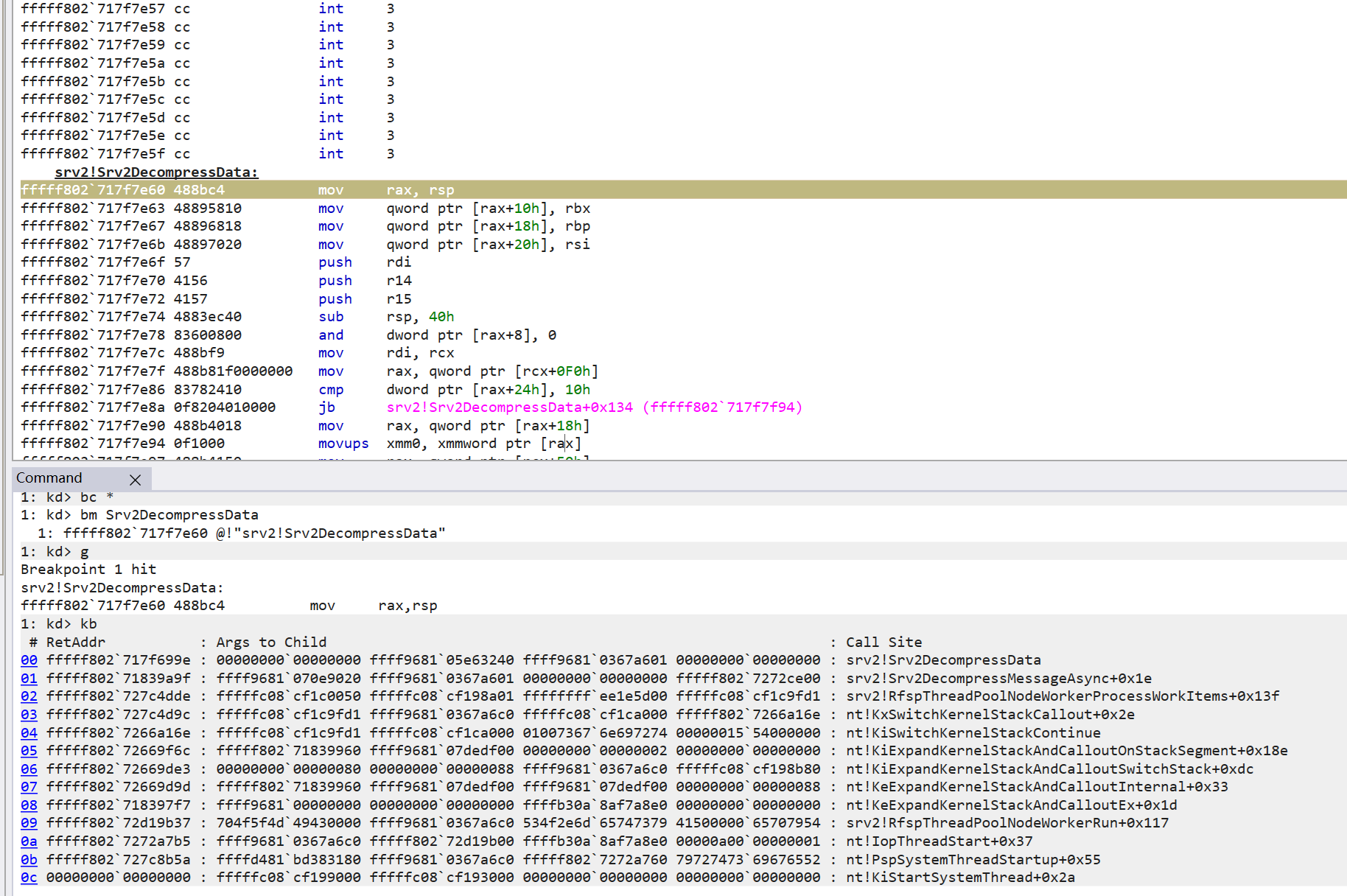Select mov qword ptr [rax+20h], rsi line
The image size is (1347, 896).
[306, 245]
